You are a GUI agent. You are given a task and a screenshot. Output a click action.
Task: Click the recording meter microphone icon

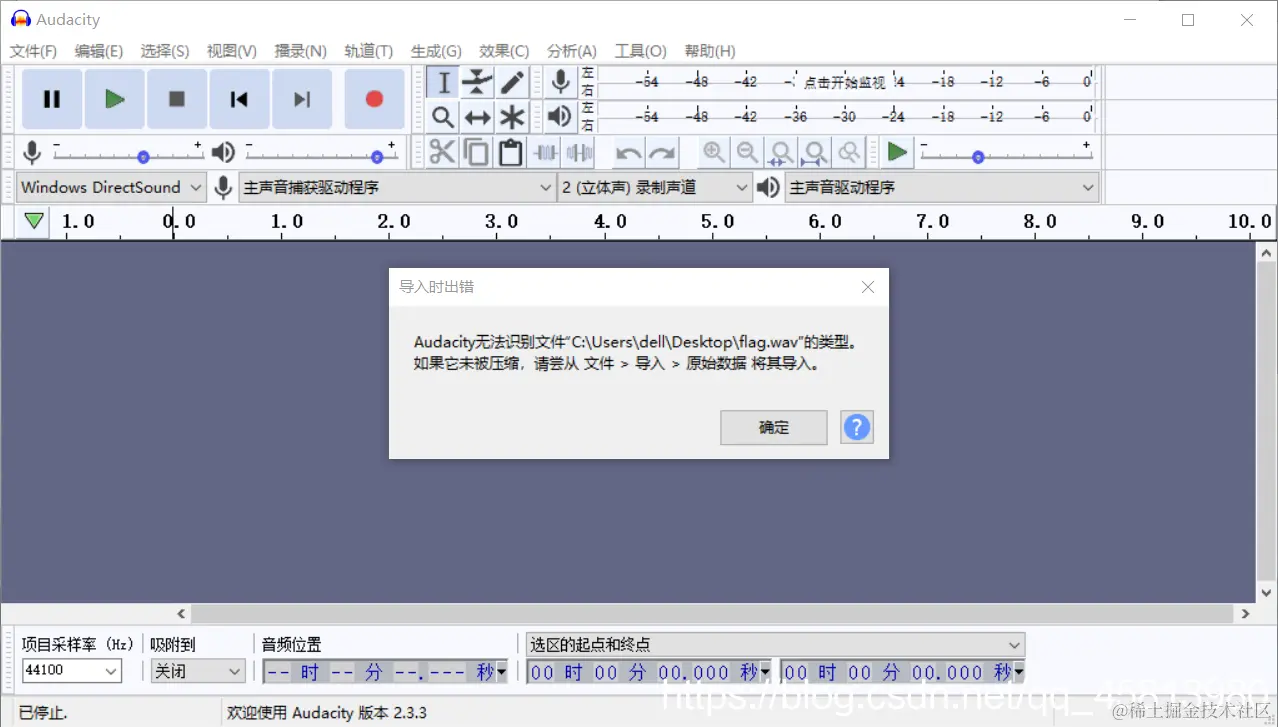(561, 82)
